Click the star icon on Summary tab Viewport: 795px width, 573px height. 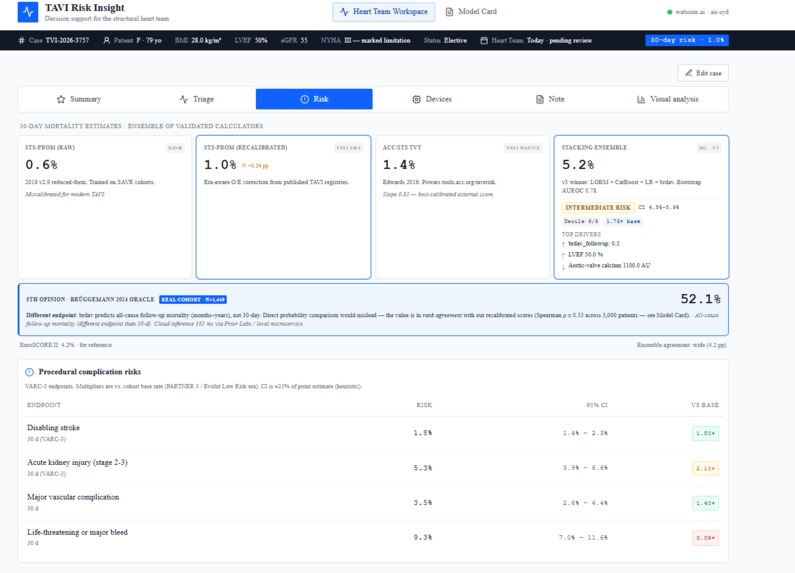61,99
